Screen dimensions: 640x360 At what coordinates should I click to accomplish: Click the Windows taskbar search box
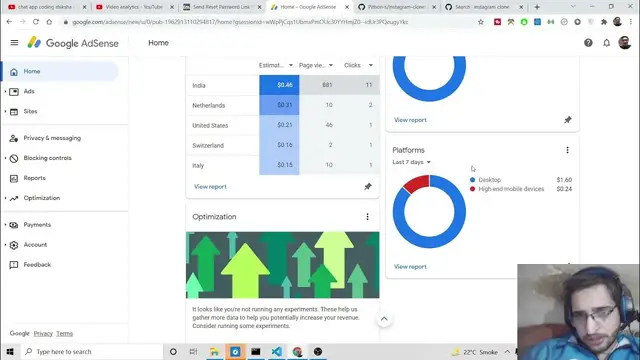pyautogui.click(x=92, y=351)
